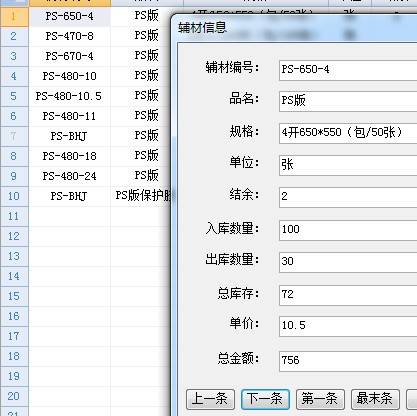Select row header 12
Image resolution: width=417 pixels, height=416 pixels.
pos(14,236)
